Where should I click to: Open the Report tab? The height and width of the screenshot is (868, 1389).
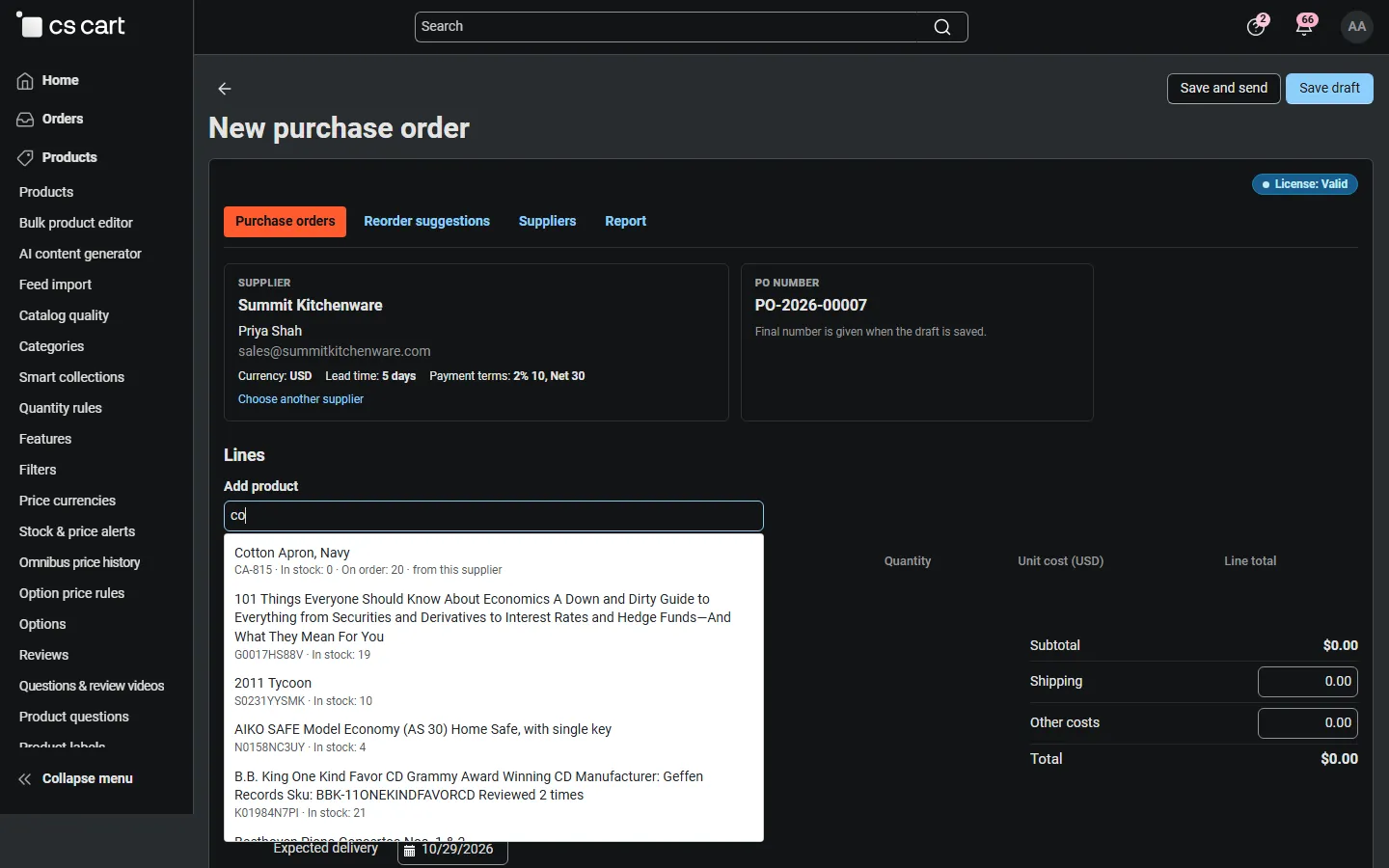(625, 222)
